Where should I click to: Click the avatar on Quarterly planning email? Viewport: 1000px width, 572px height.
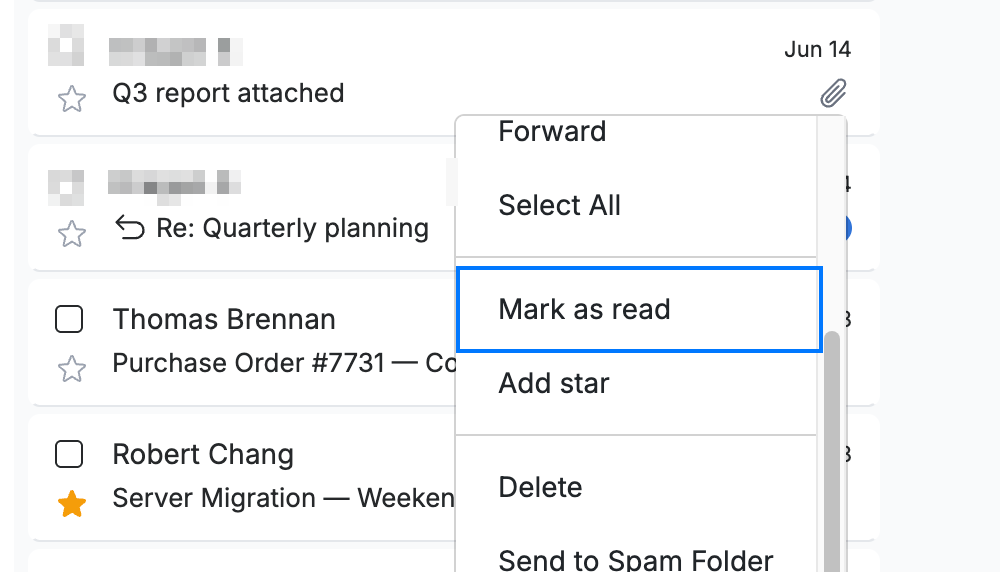click(66, 187)
